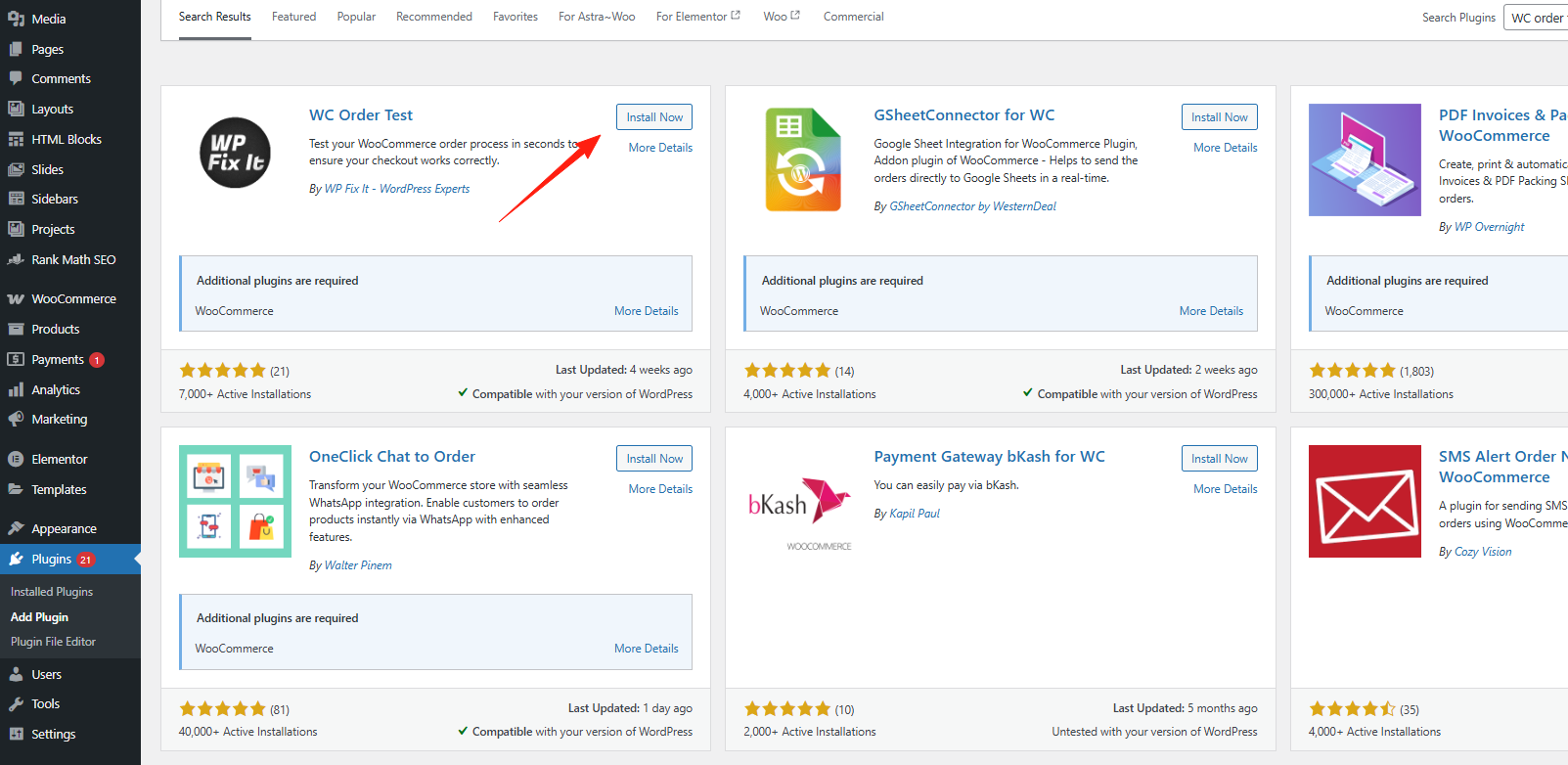
Task: Open the Favorites tab
Action: click(515, 17)
